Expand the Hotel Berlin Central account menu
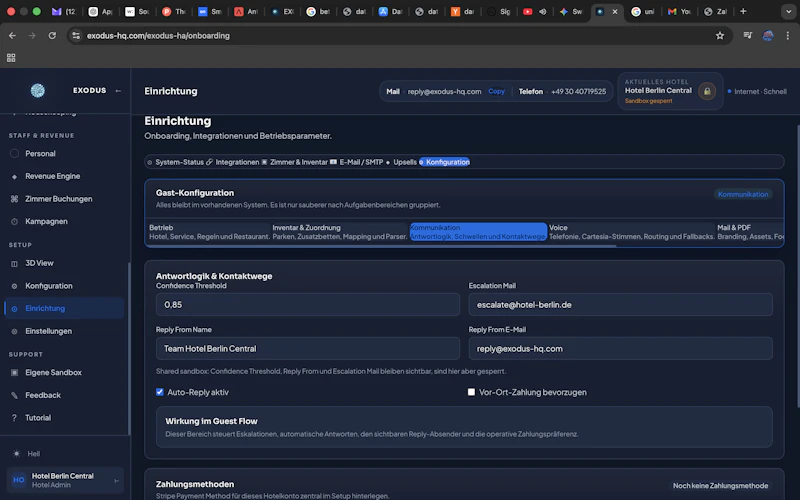This screenshot has height=500, width=800. (116, 481)
